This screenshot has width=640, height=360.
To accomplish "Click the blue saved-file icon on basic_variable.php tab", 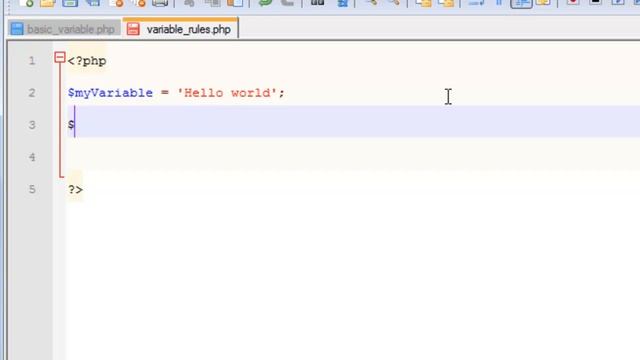I will pos(17,29).
